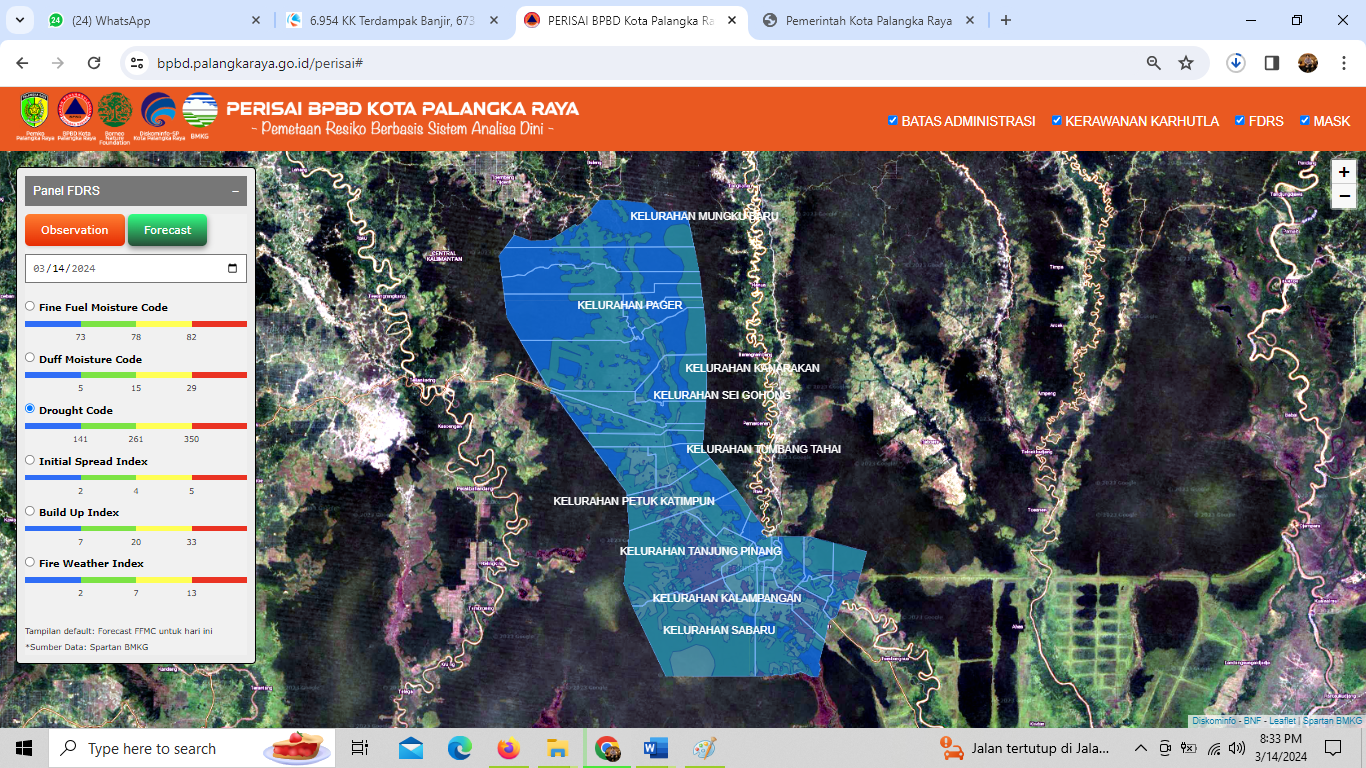Select Fine Fuel Moisture Code radio
Viewport: 1366px width, 768px height.
(30, 306)
